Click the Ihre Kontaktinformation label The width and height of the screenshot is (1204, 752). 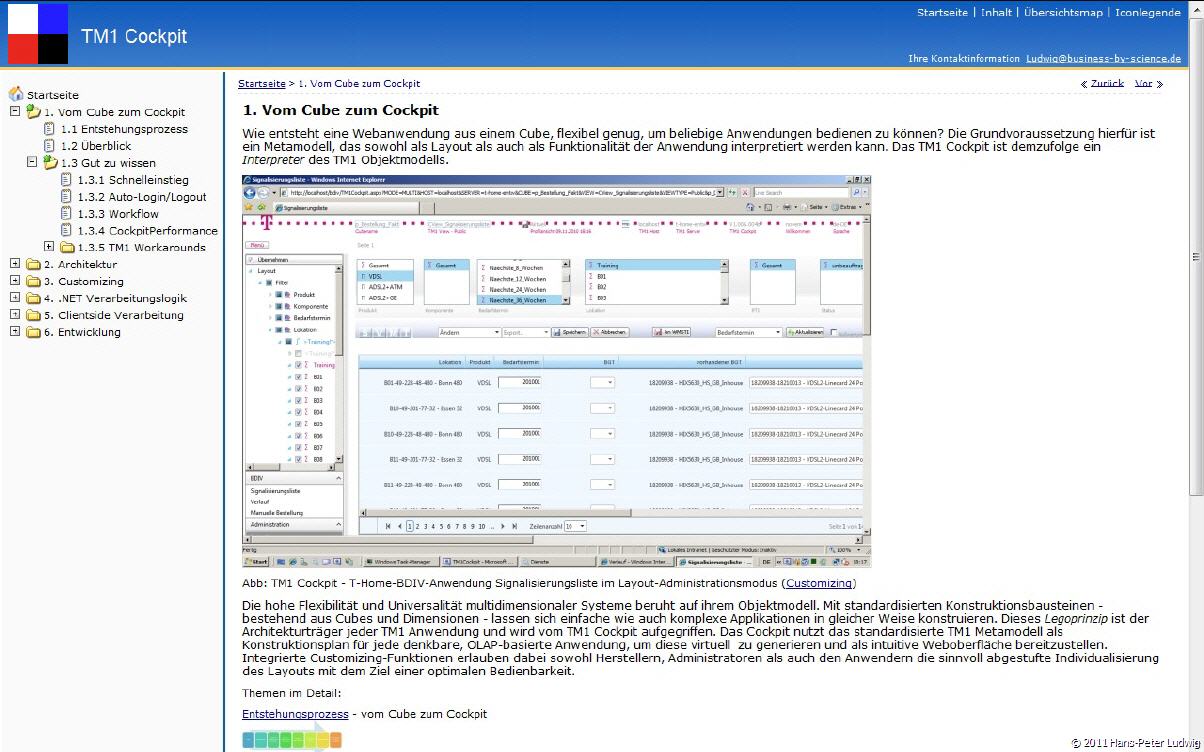pos(964,59)
